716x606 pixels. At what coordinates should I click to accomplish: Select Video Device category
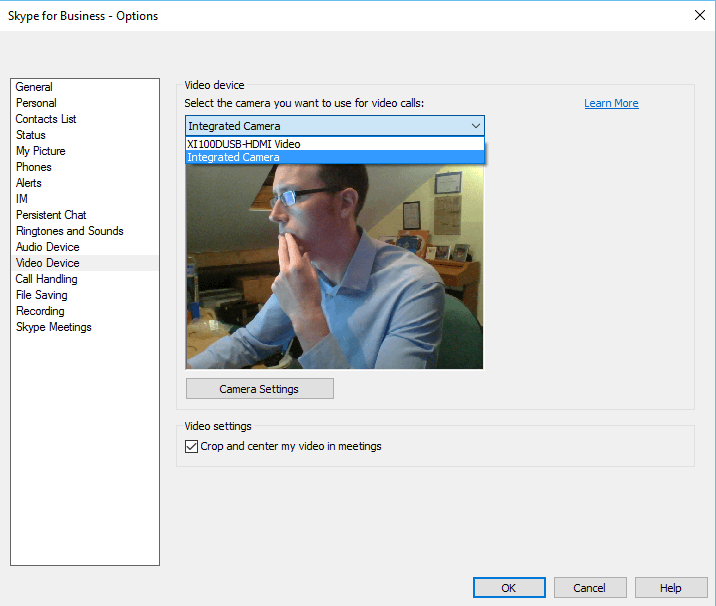point(84,263)
